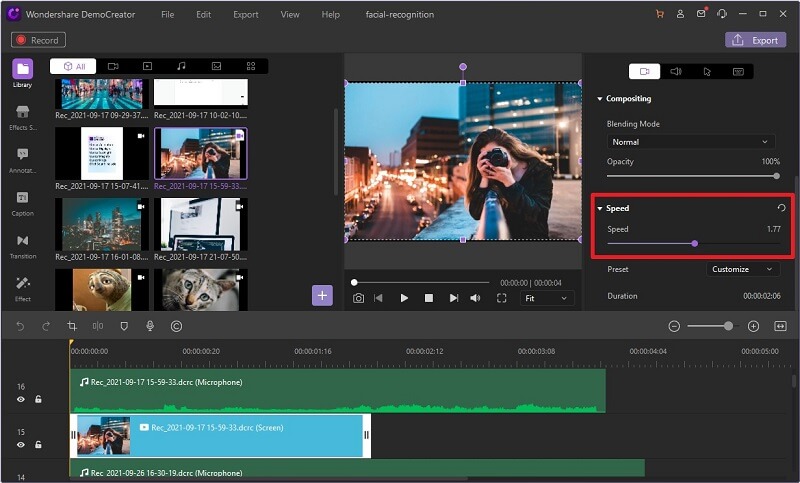Click the undo arrow in timeline toolbar
Viewport: 800px width, 483px height.
(x=18, y=326)
